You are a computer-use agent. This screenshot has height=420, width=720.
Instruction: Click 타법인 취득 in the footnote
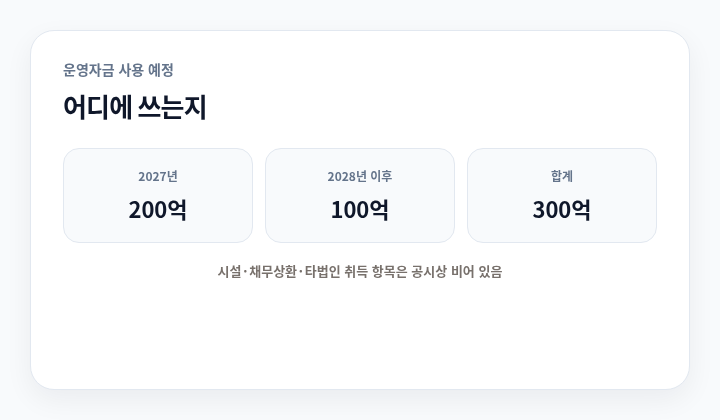click(x=336, y=272)
